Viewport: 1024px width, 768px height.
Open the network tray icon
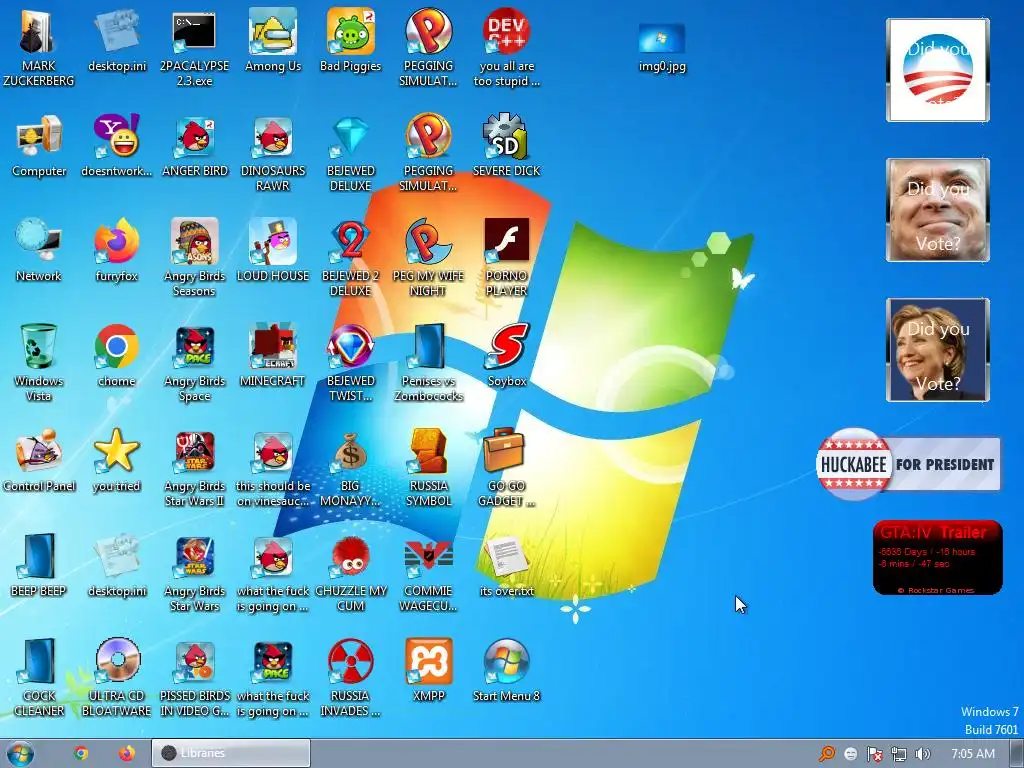point(899,754)
